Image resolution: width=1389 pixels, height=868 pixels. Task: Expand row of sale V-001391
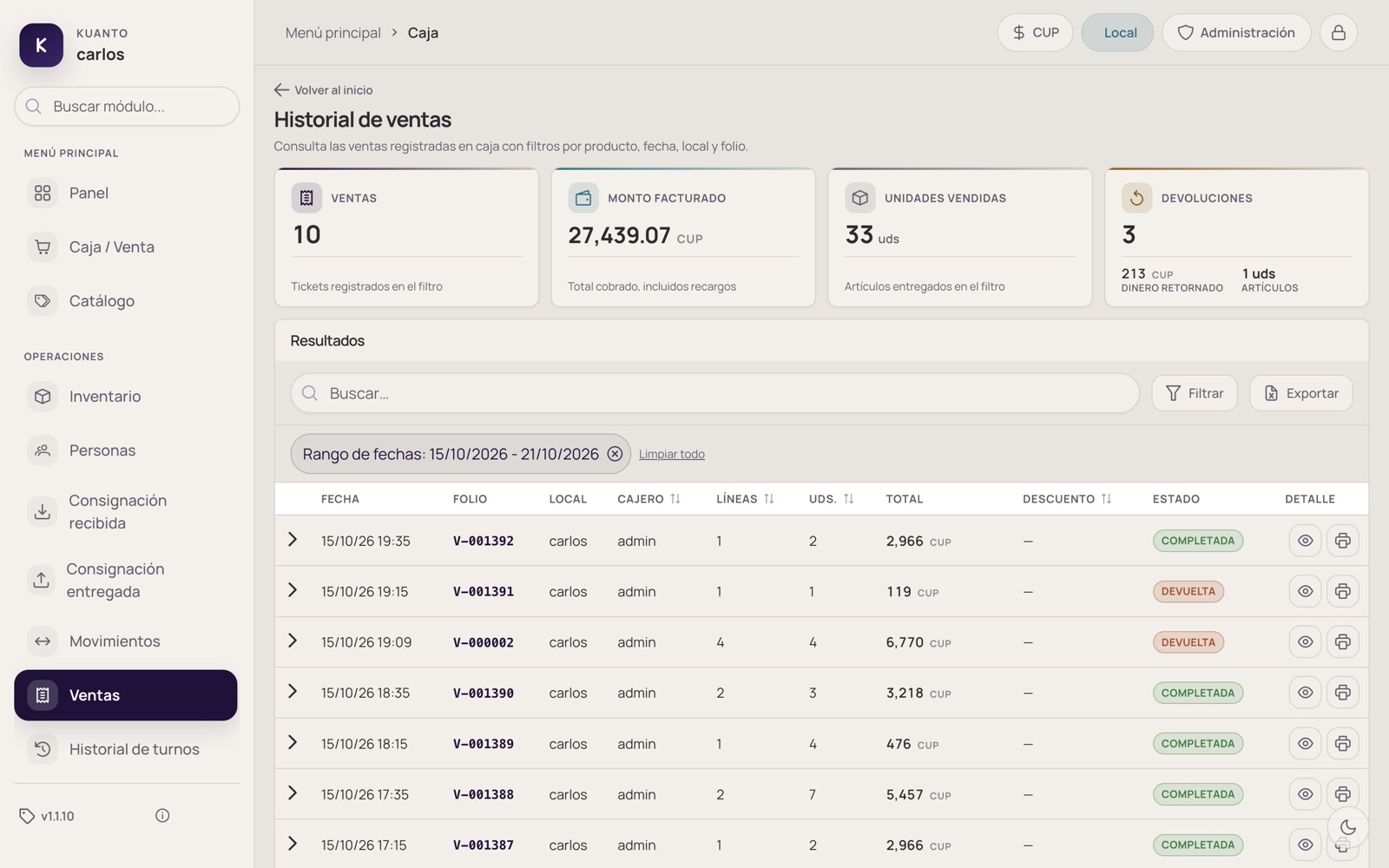coord(293,590)
